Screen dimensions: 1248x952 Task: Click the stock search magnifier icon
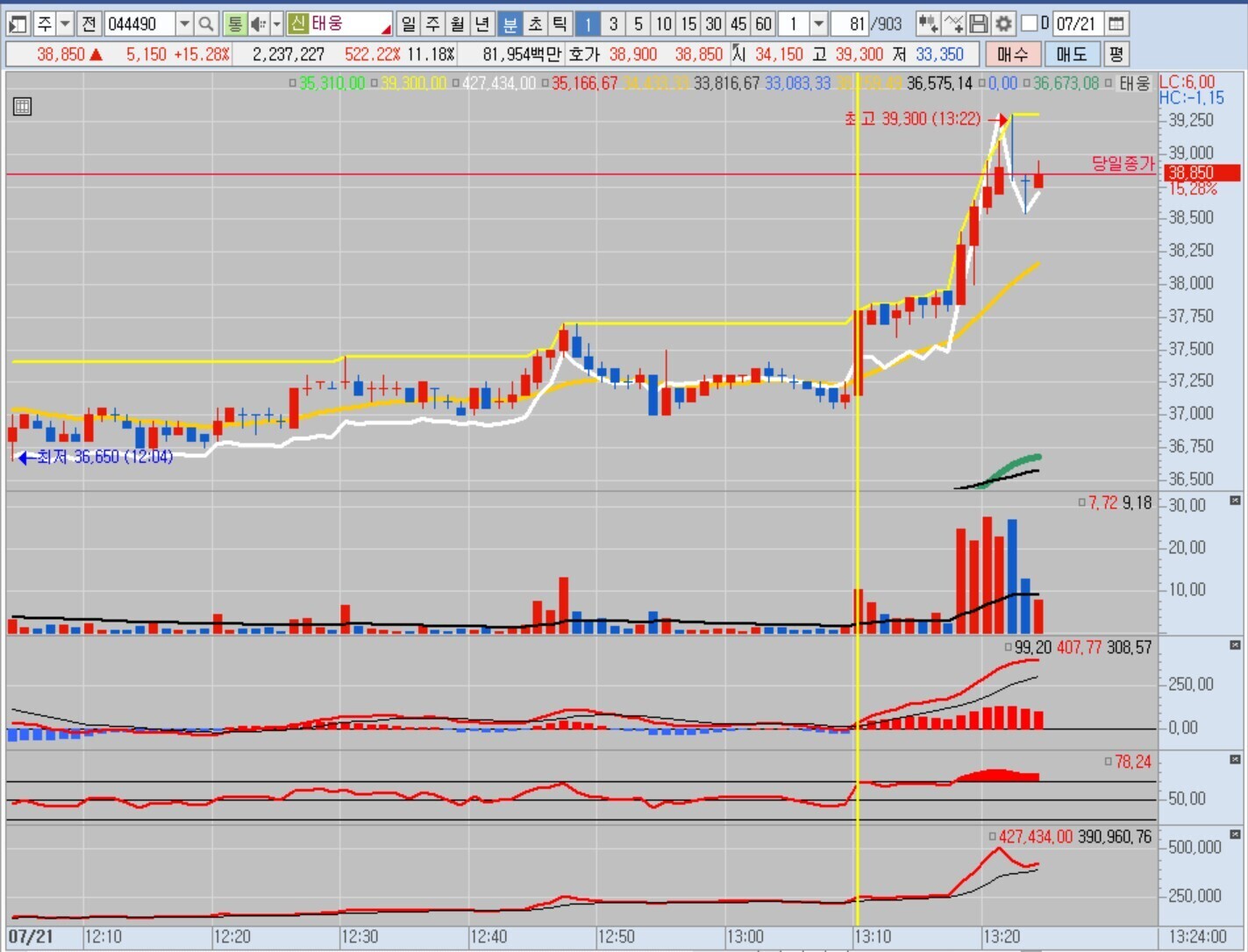pos(206,24)
